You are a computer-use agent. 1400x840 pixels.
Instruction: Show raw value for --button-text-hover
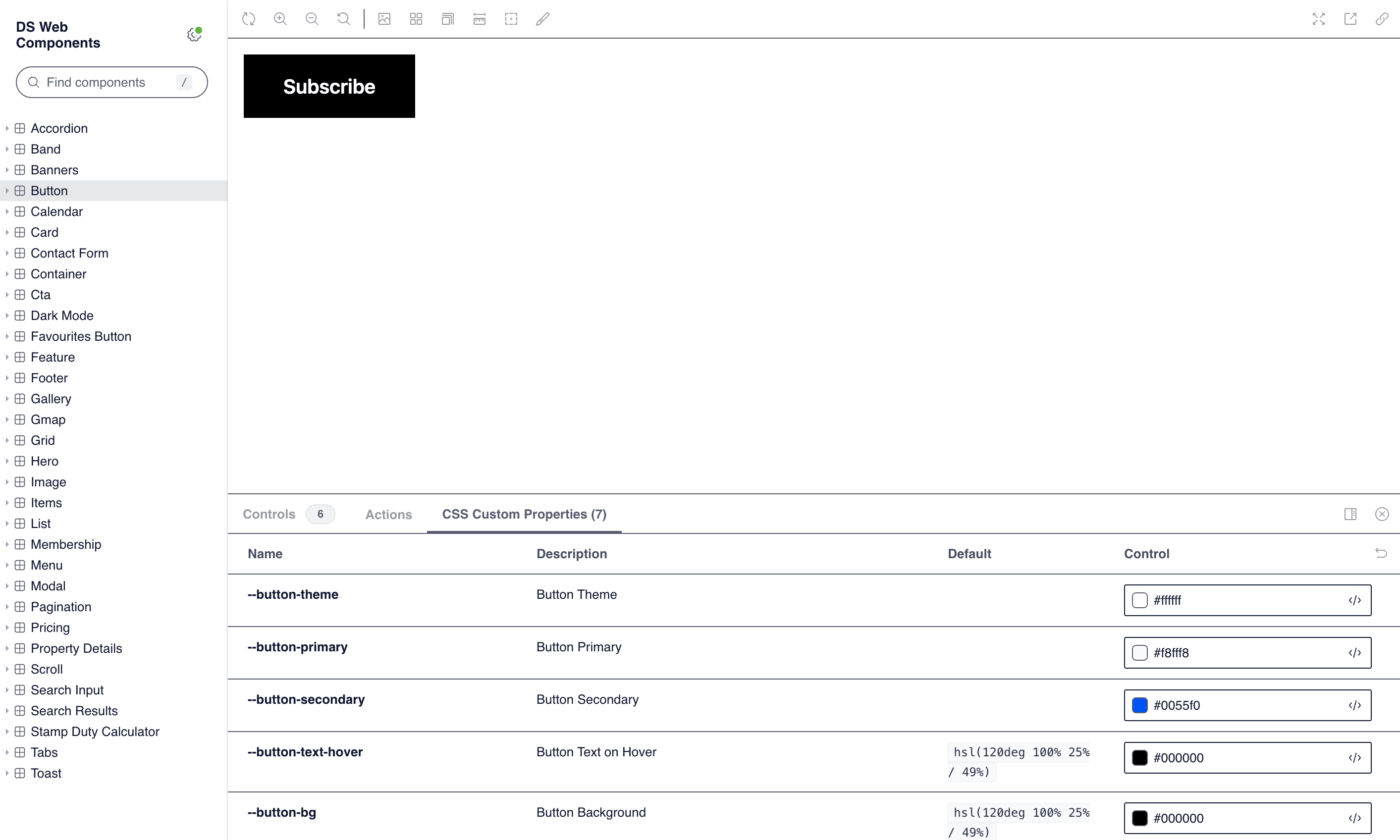(1355, 758)
